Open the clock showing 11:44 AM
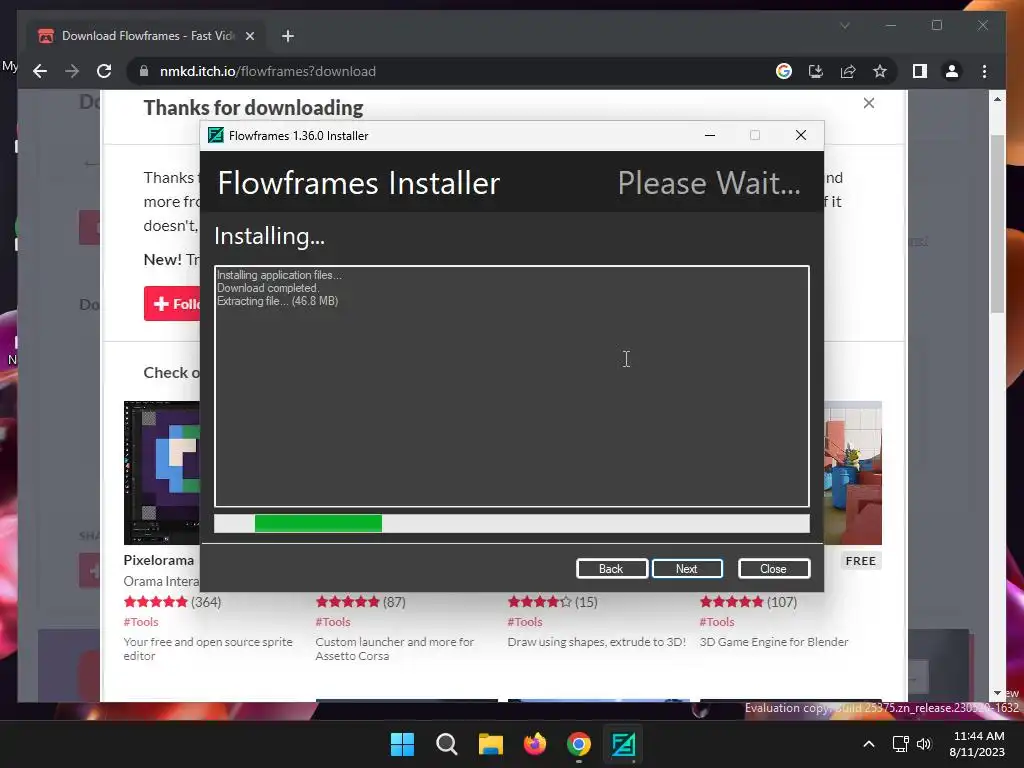Screen dimensions: 1024x768 (x=977, y=744)
